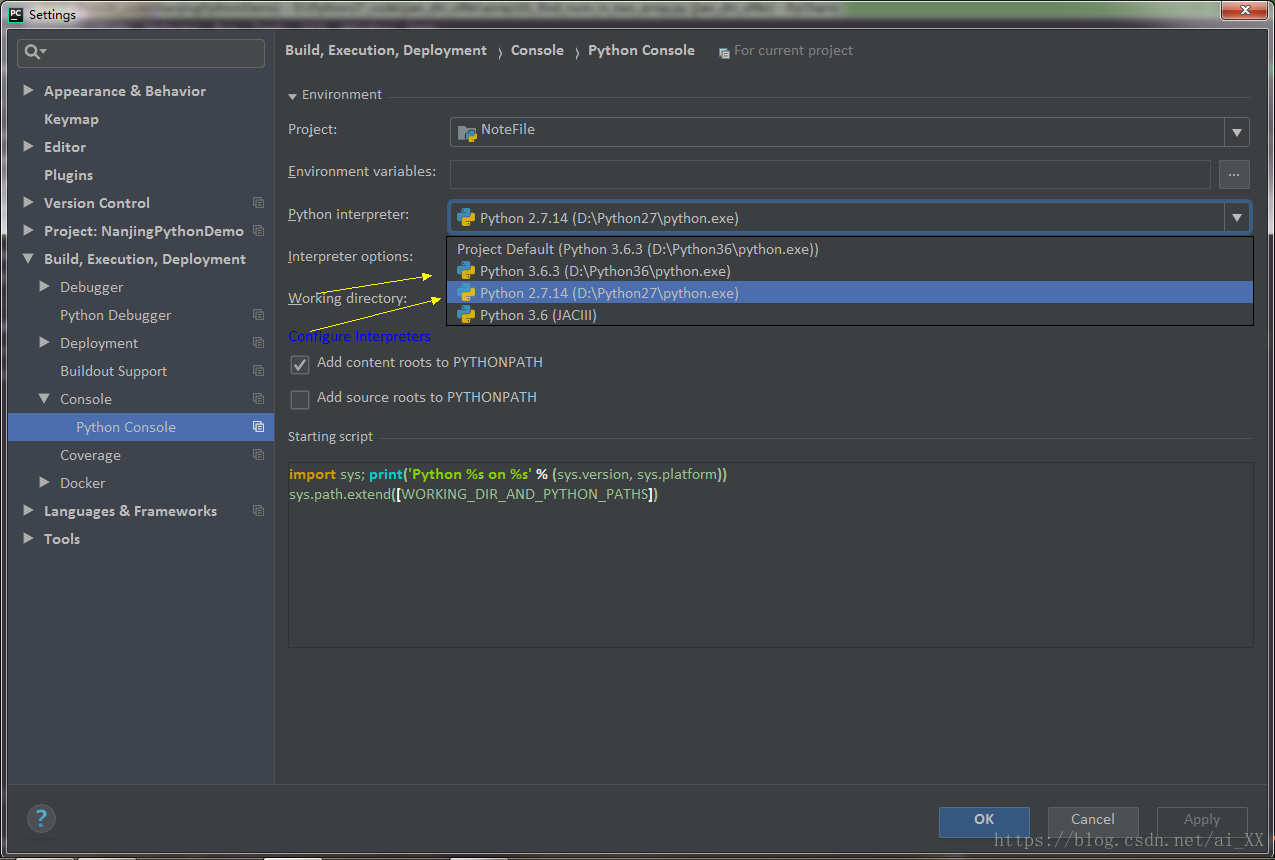
Task: Open environment variables browse (...) button
Action: tap(1234, 174)
